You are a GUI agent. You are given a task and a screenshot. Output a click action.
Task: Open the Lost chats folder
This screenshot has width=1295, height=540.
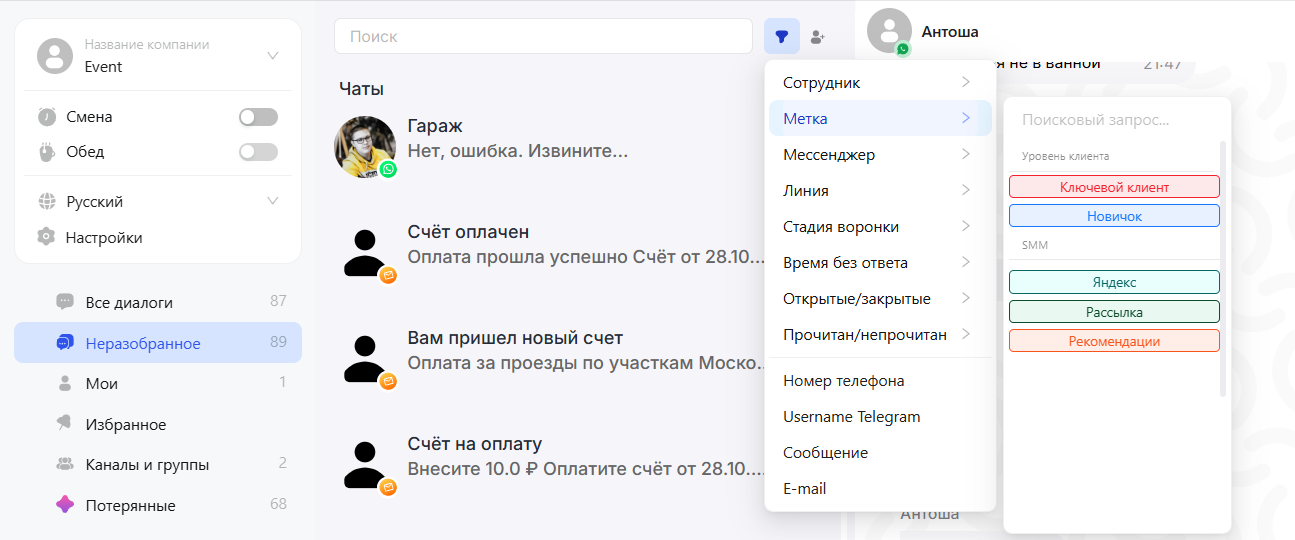tap(130, 505)
